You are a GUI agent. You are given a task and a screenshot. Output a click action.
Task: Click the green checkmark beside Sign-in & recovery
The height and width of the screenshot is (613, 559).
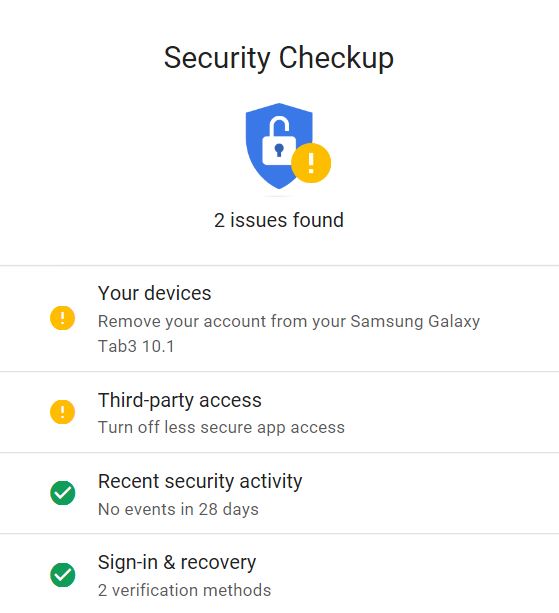[x=63, y=575]
